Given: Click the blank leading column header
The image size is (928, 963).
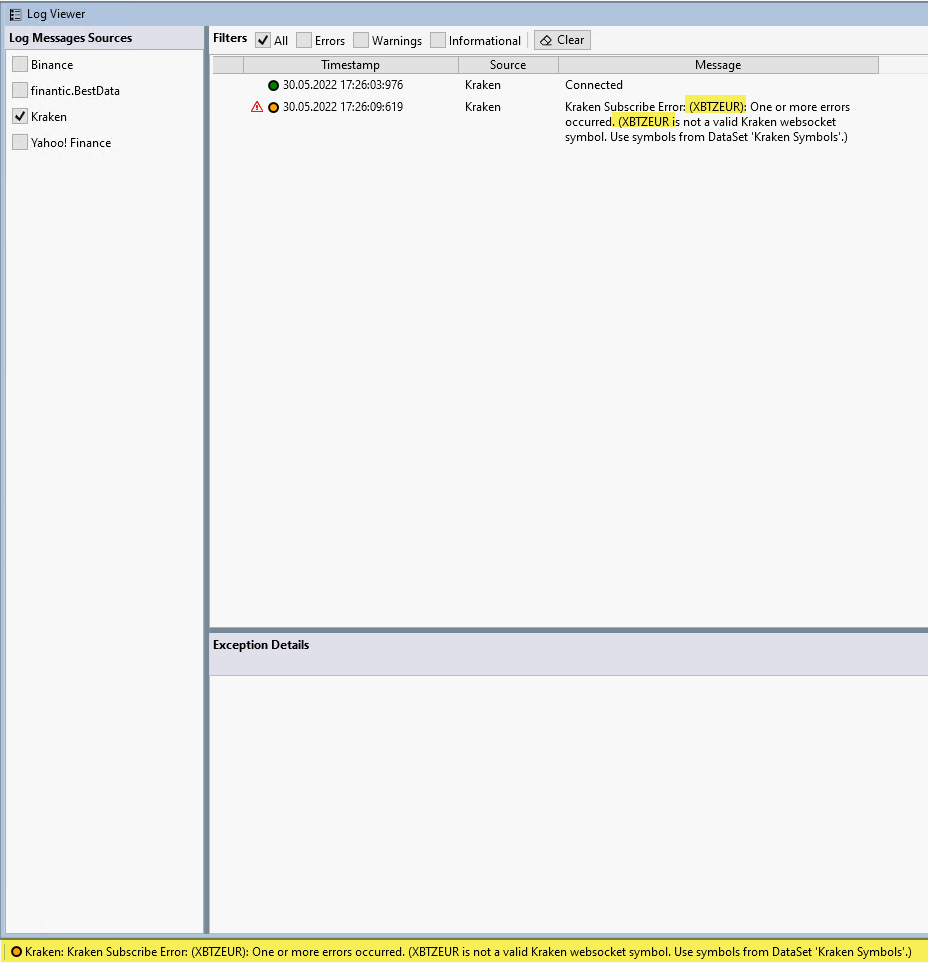Looking at the screenshot, I should point(228,64).
